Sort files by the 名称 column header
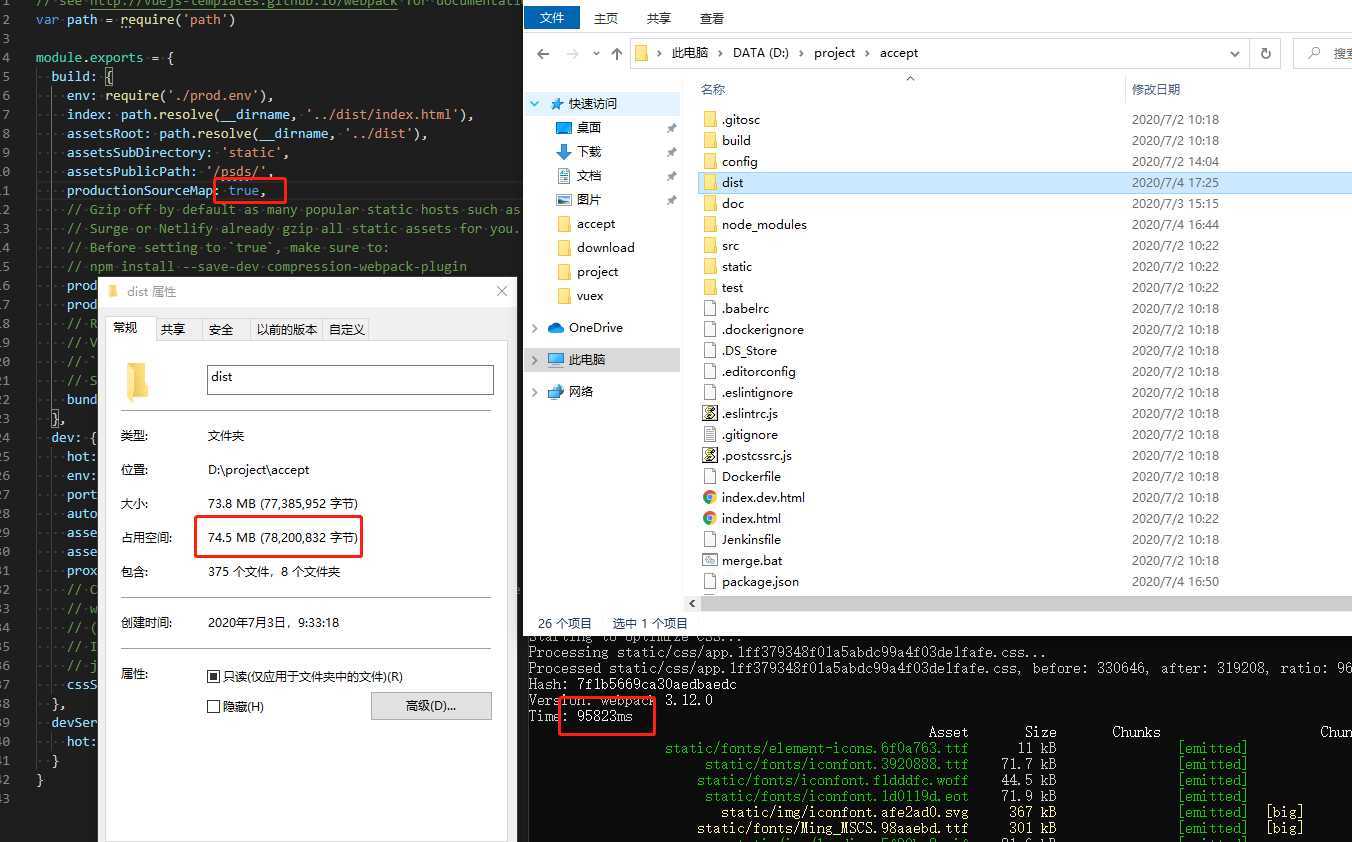Image resolution: width=1352 pixels, height=842 pixels. (x=713, y=89)
